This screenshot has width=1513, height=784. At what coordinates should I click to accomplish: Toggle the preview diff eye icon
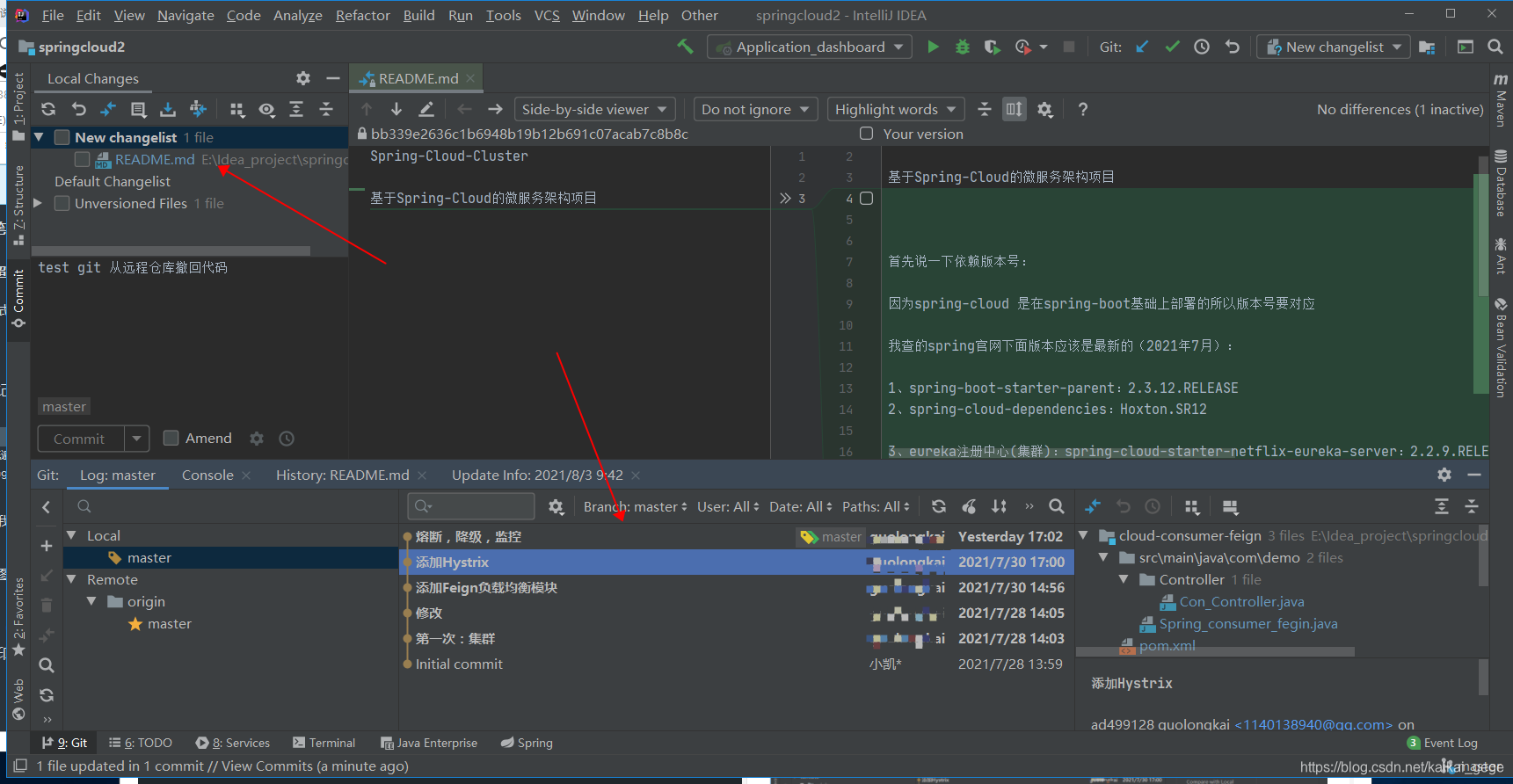(x=266, y=109)
